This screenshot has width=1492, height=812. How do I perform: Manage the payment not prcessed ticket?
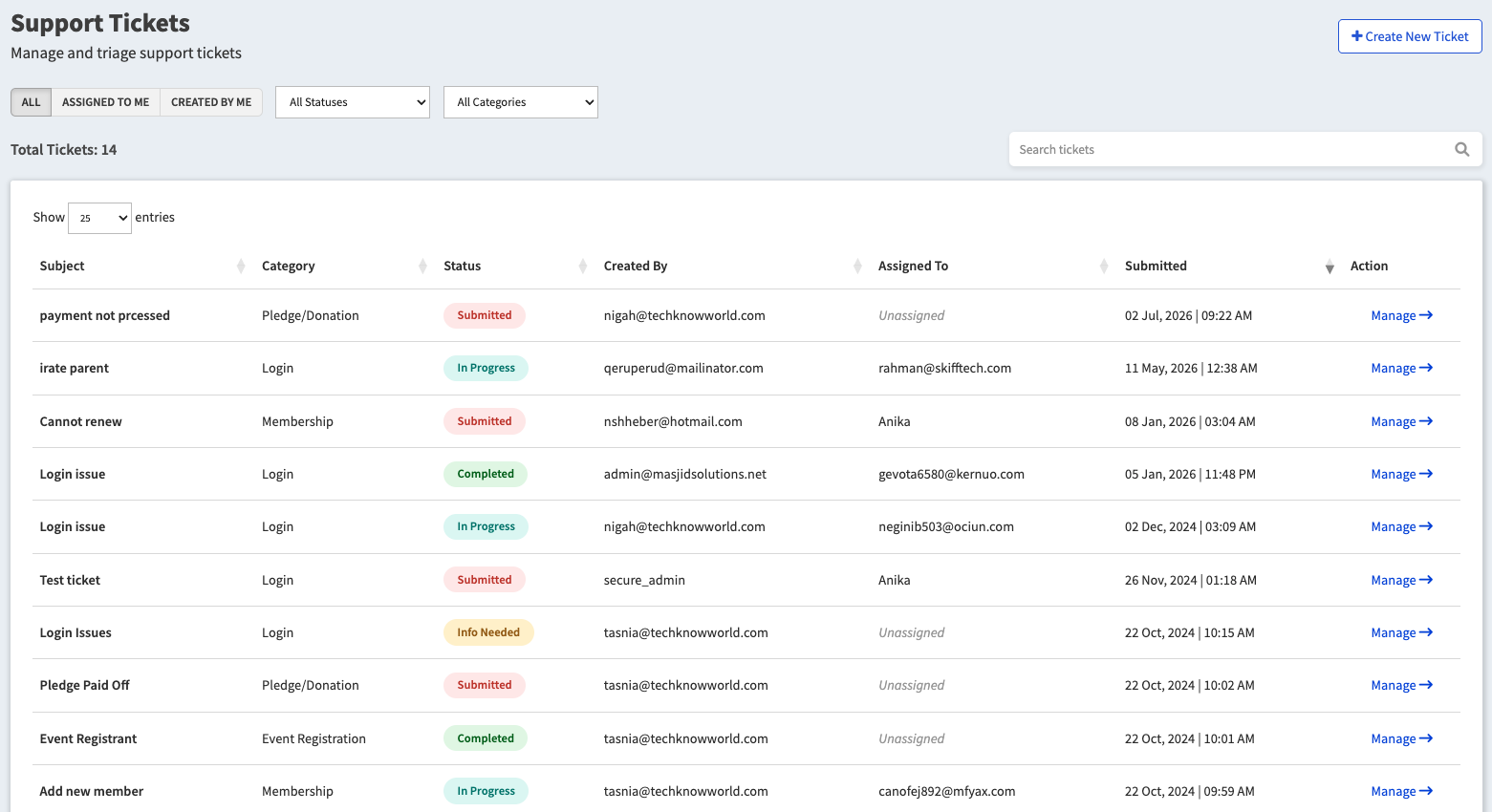[x=1401, y=315]
